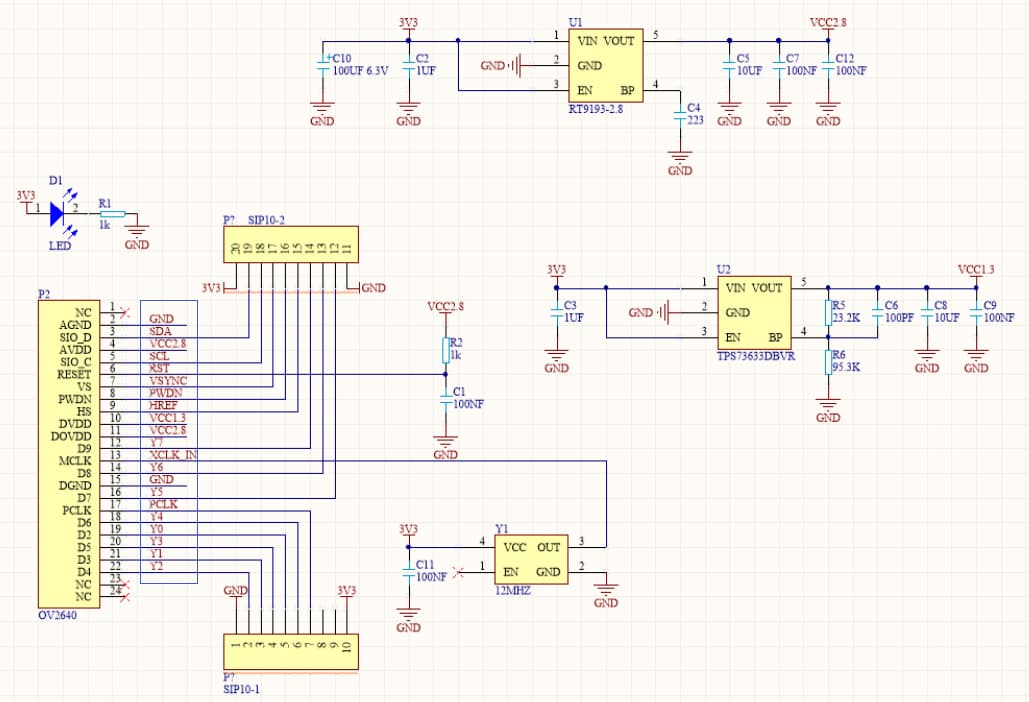The width and height of the screenshot is (1029, 702).
Task: Select resistor R6 95.3K
Action: (828, 361)
